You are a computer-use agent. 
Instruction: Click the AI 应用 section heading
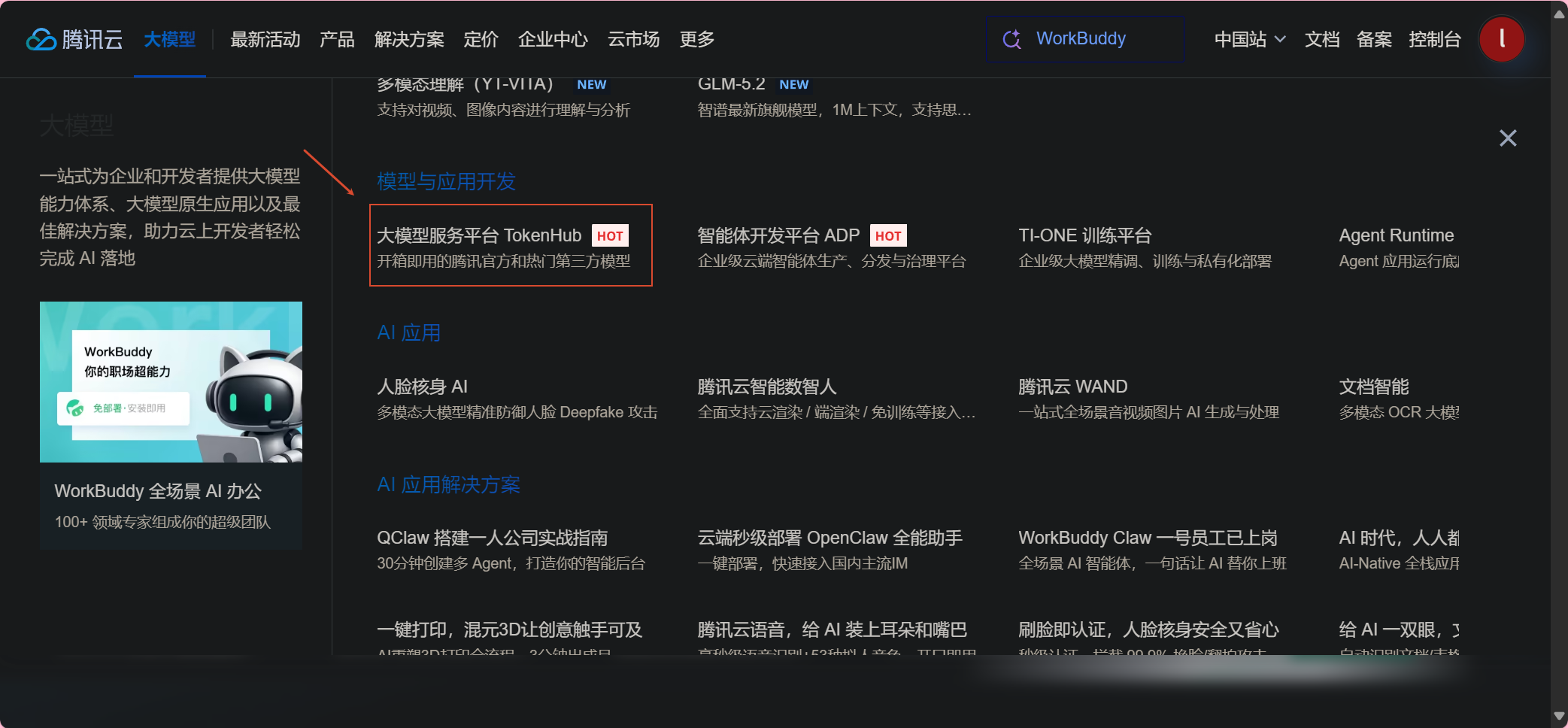(x=409, y=332)
